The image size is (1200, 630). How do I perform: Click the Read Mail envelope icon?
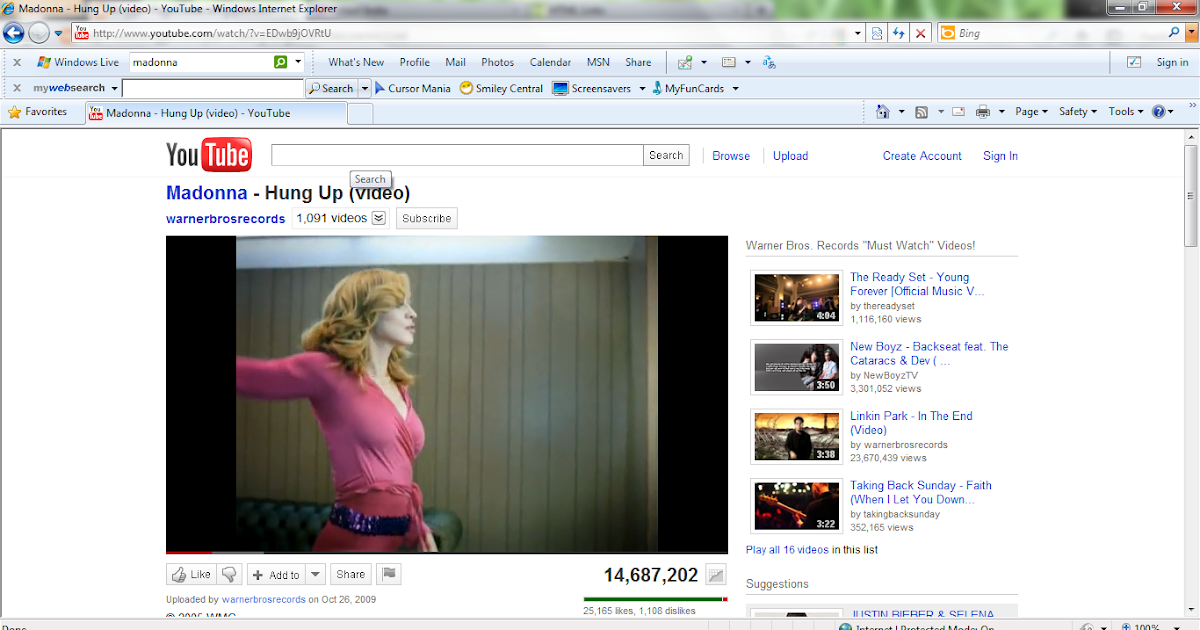[x=958, y=112]
